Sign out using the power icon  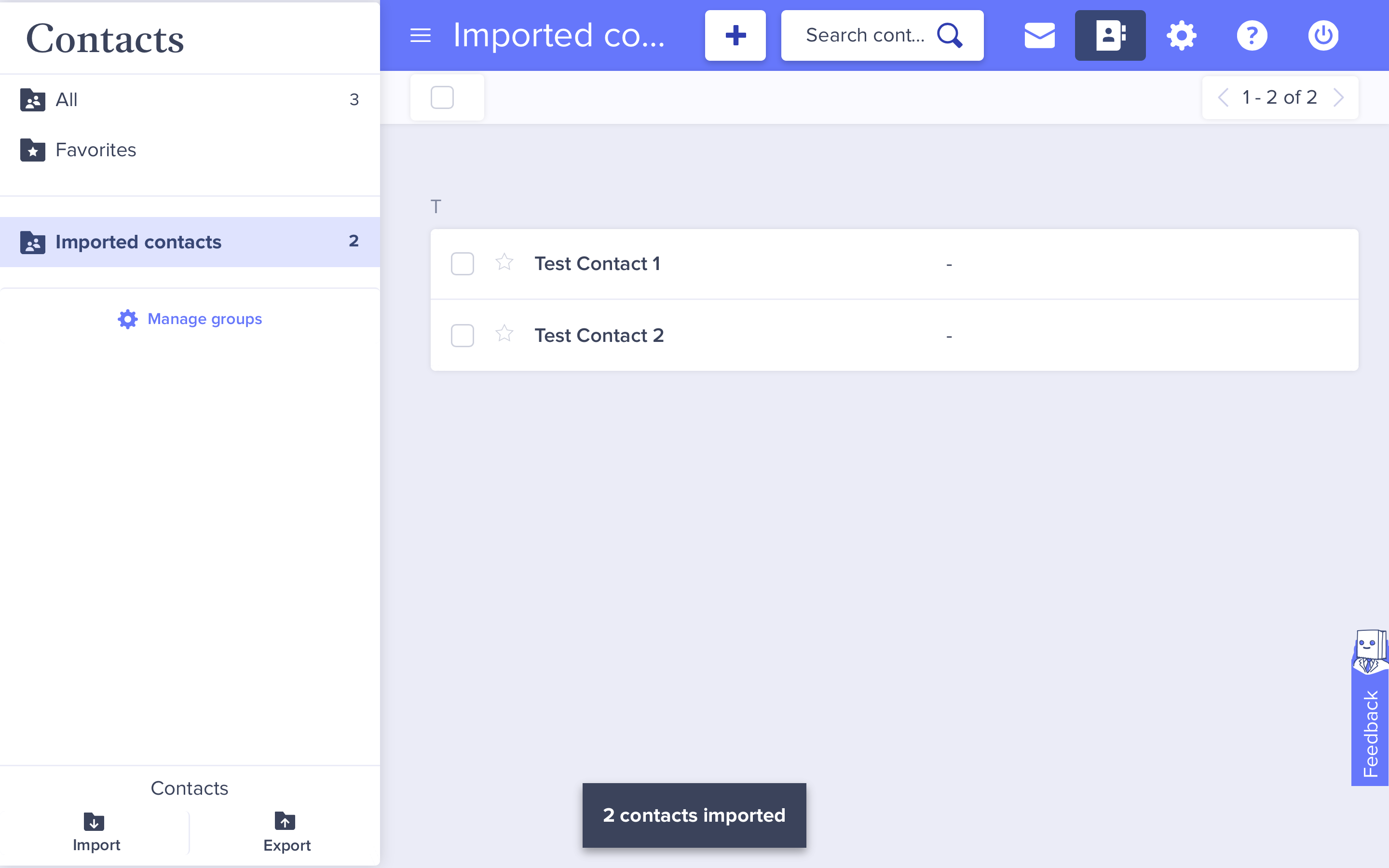tap(1323, 36)
